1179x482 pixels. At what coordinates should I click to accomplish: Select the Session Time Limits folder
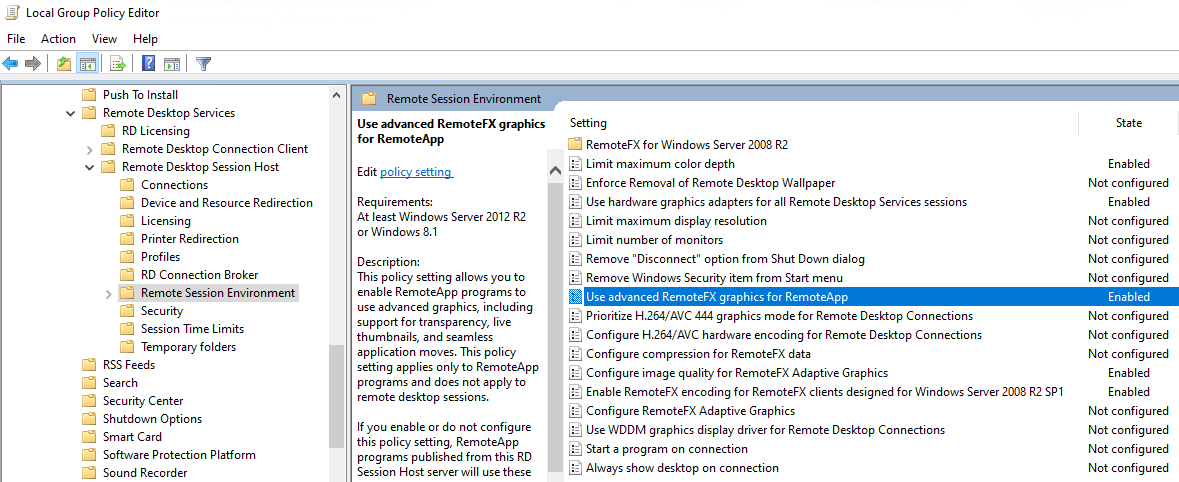pyautogui.click(x=192, y=329)
